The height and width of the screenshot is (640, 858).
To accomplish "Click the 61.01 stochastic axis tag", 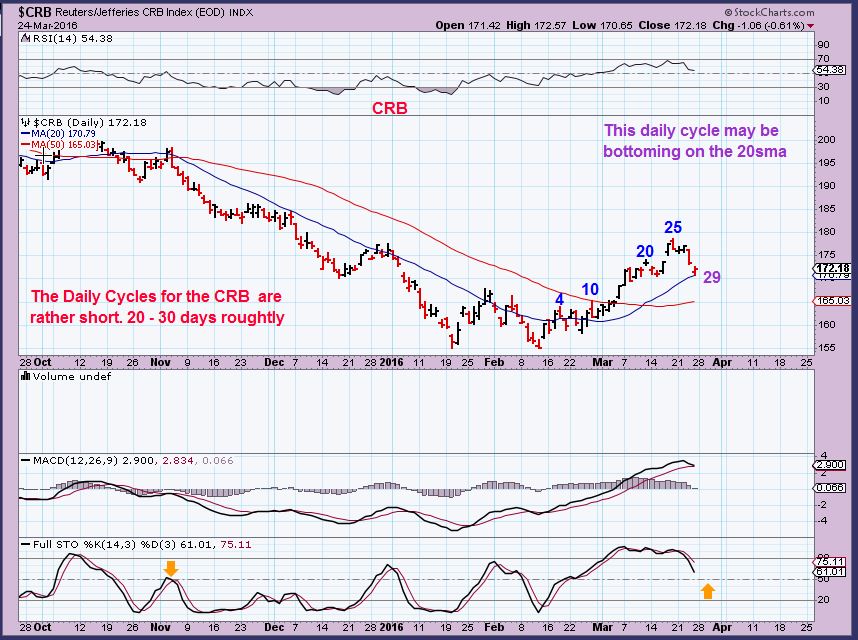I will 830,572.
